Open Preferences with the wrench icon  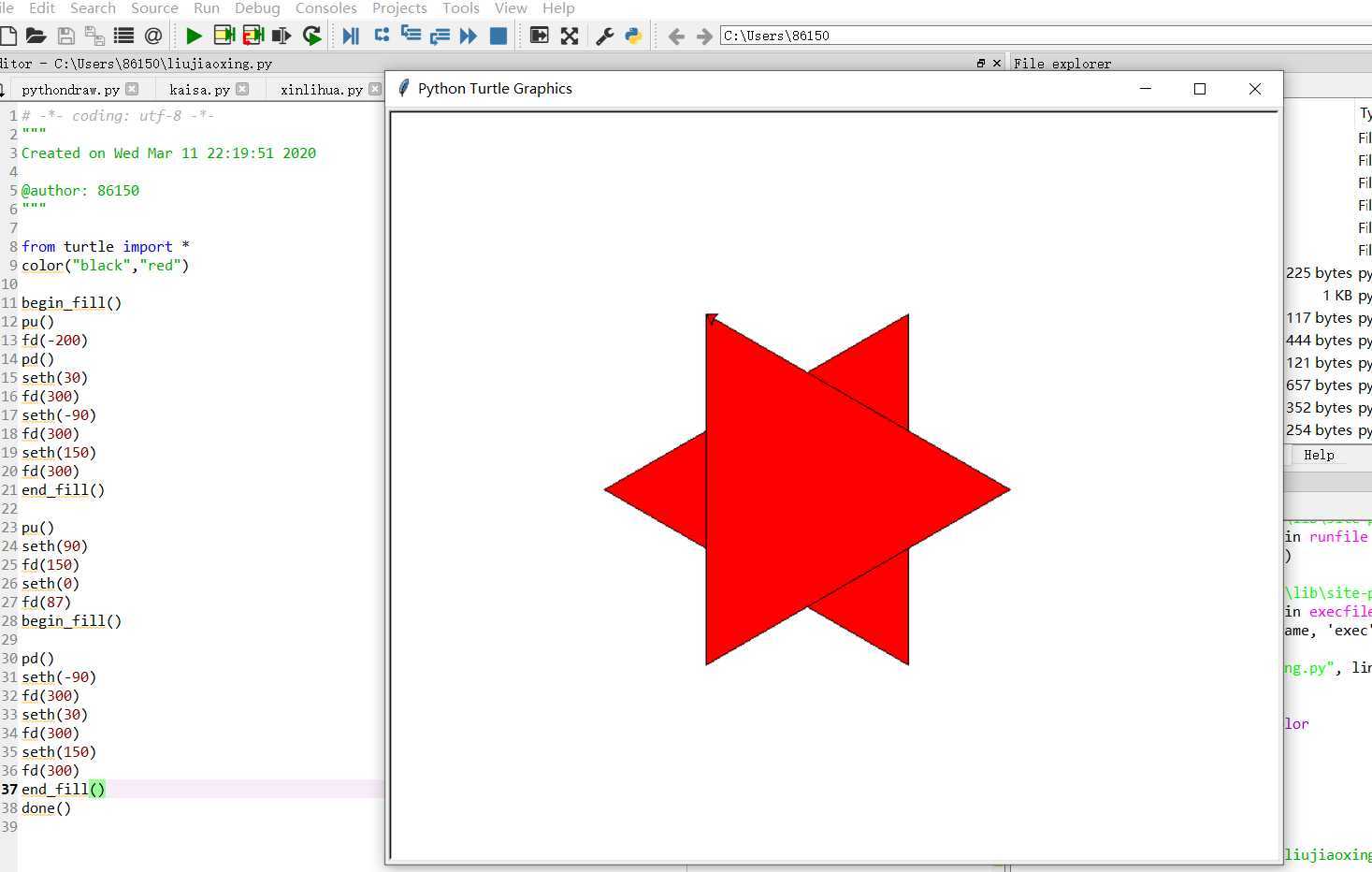[x=604, y=36]
